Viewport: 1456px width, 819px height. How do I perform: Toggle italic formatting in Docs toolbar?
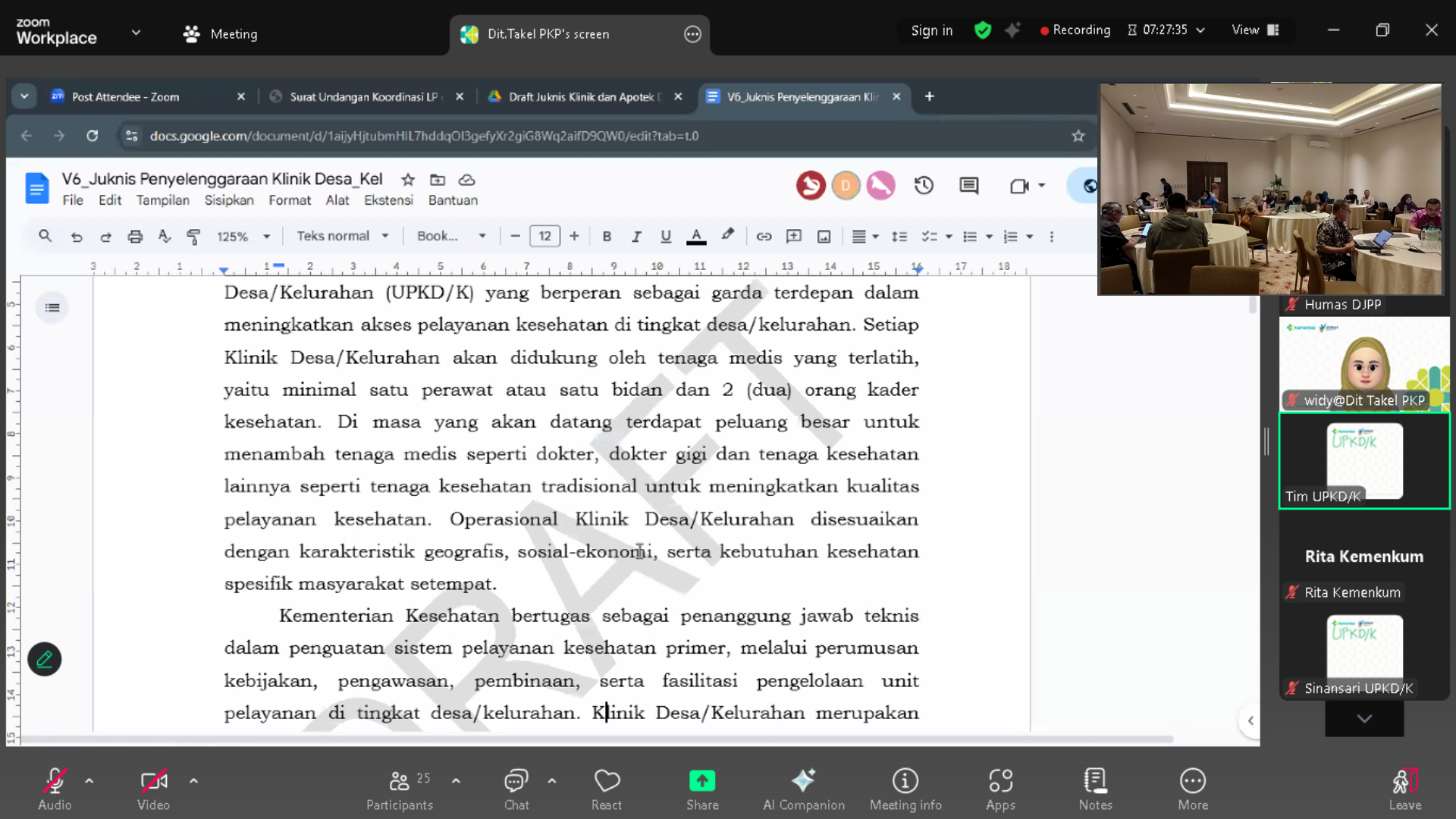click(x=636, y=237)
